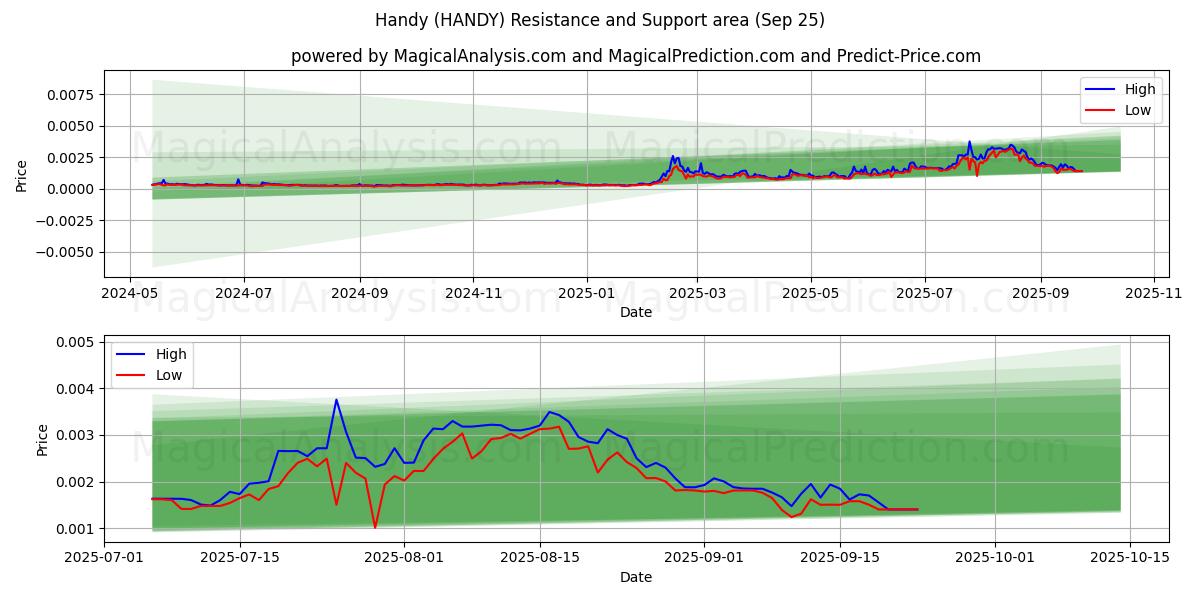Click the bottom chart x-axis label '2025-08-15'
Image resolution: width=1200 pixels, height=600 pixels.
pyautogui.click(x=540, y=560)
